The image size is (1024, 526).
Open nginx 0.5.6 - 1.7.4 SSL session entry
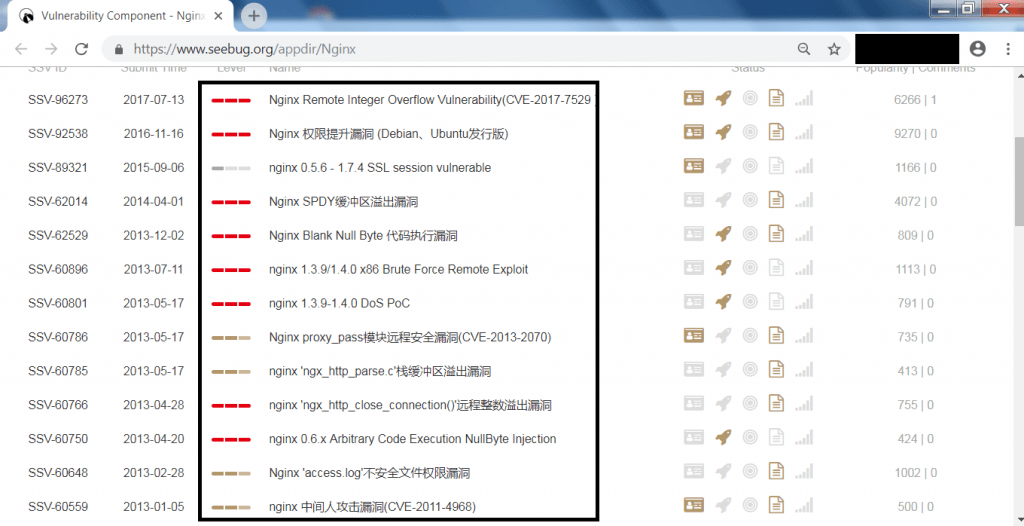[x=379, y=168]
